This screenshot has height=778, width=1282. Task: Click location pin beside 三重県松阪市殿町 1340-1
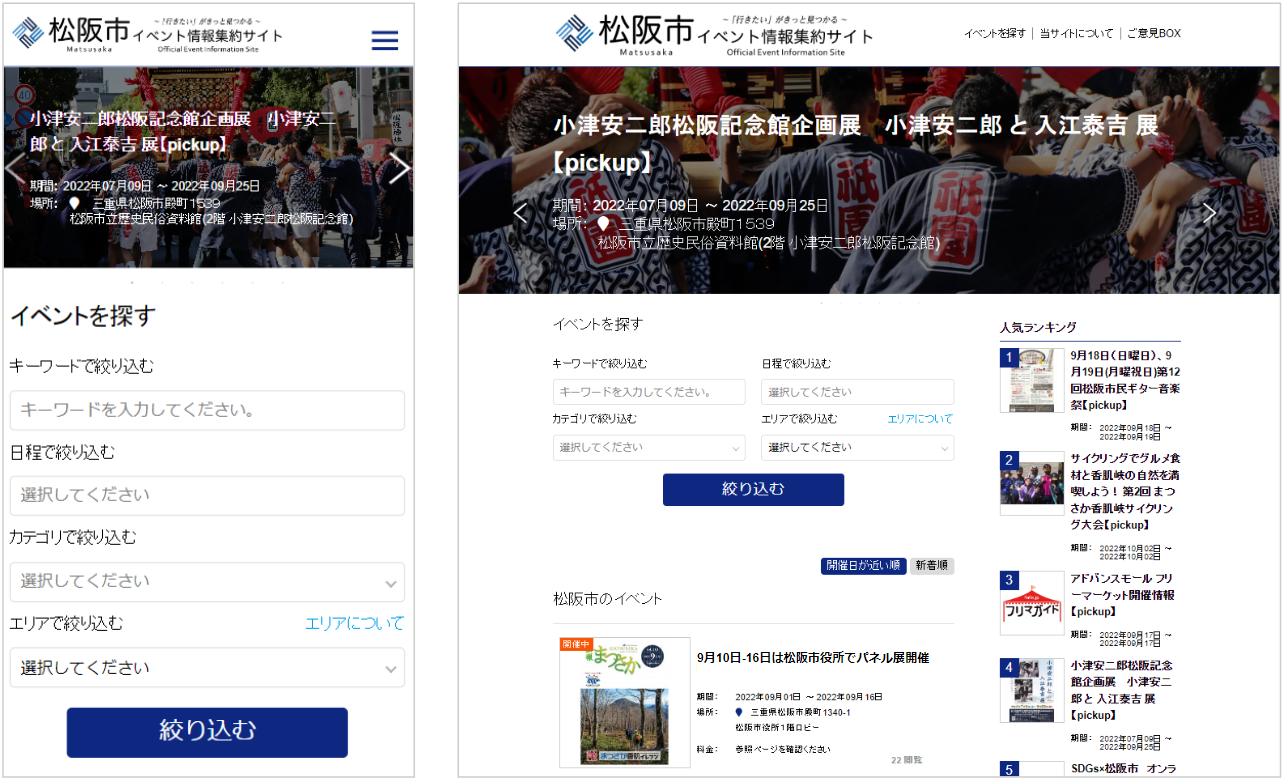[x=739, y=712]
